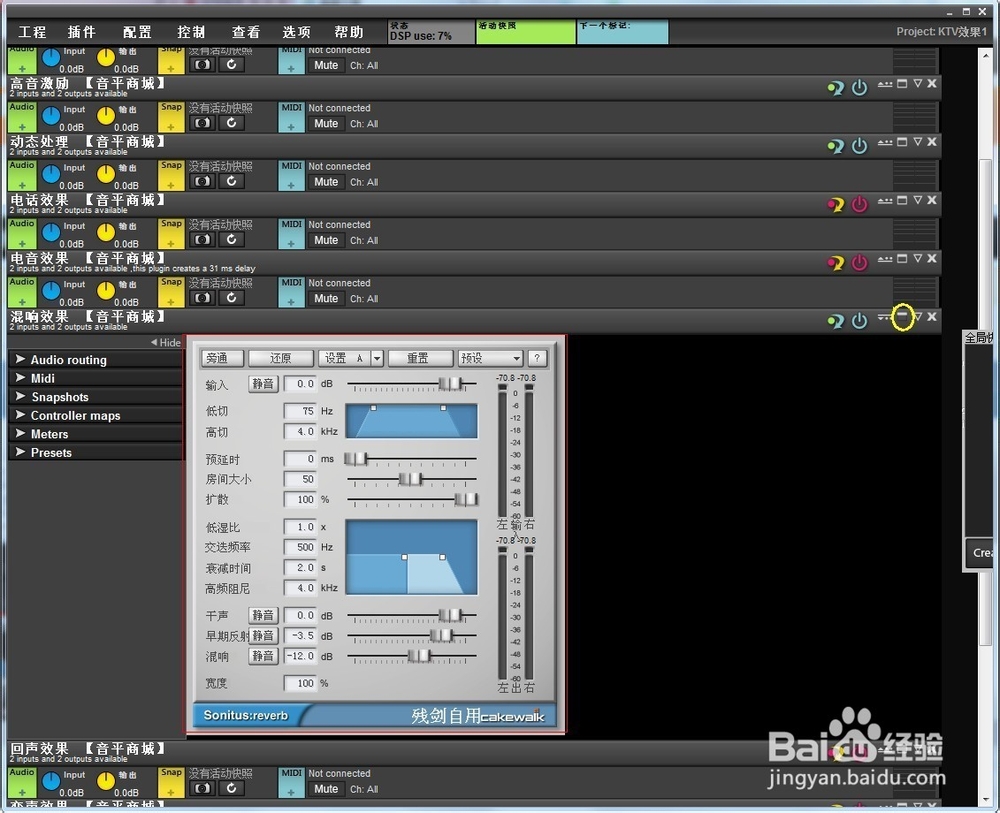The height and width of the screenshot is (813, 1000).
Task: Enable the red power icon of 电音效果
Action: (859, 263)
